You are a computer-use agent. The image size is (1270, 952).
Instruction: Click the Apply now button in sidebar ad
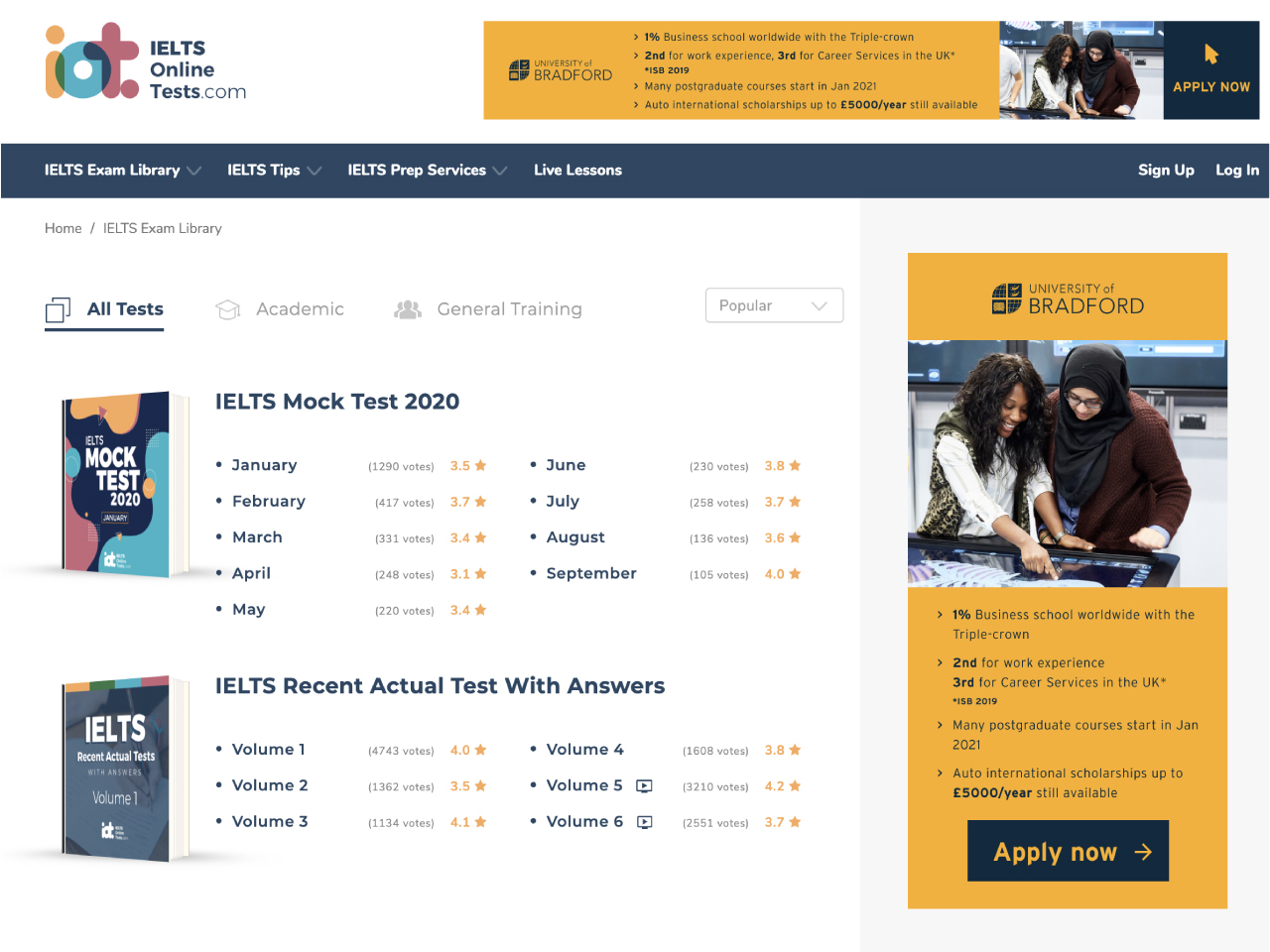click(x=1068, y=851)
